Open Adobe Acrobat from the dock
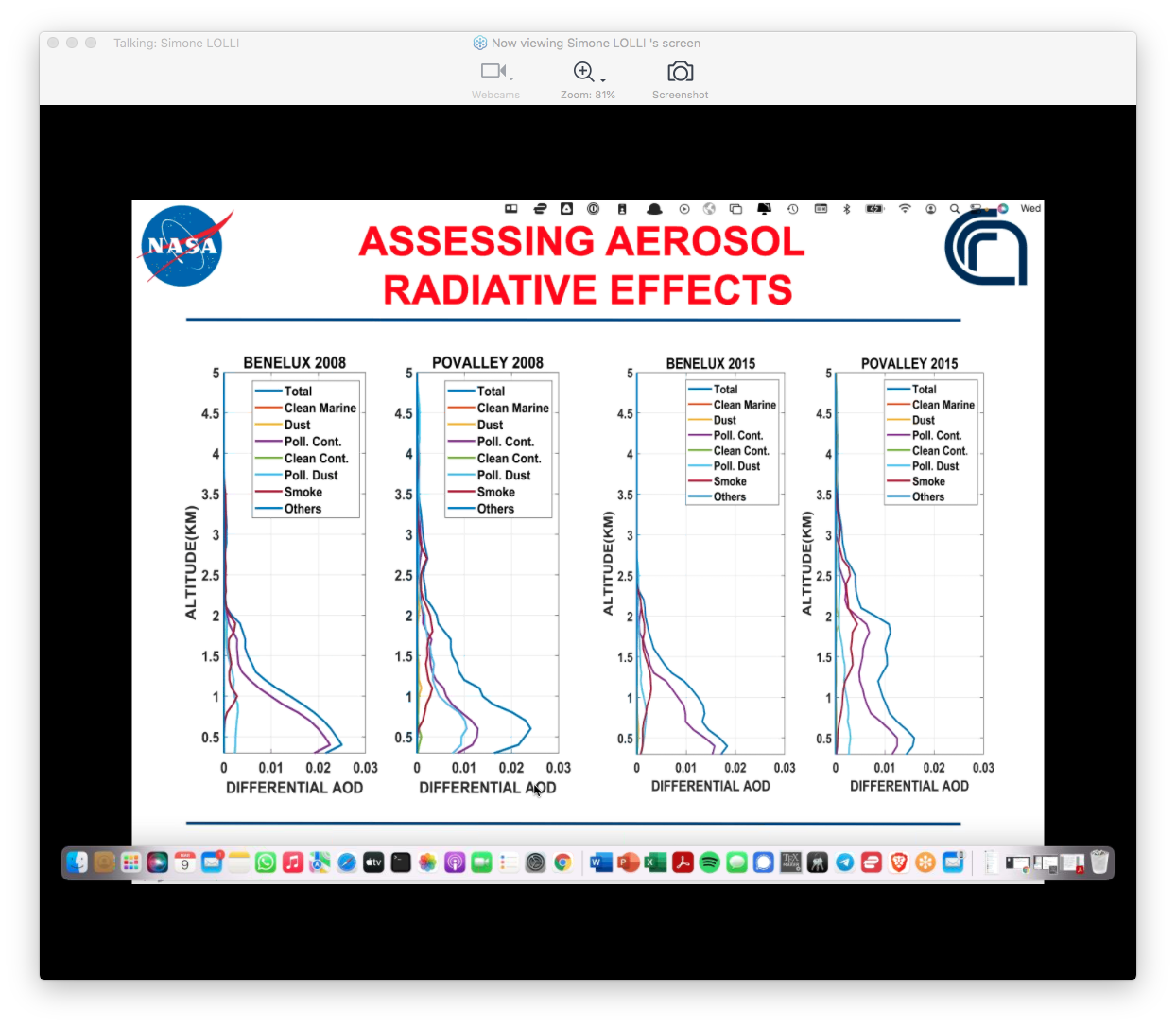This screenshot has width=1176, height=1027. 683,862
